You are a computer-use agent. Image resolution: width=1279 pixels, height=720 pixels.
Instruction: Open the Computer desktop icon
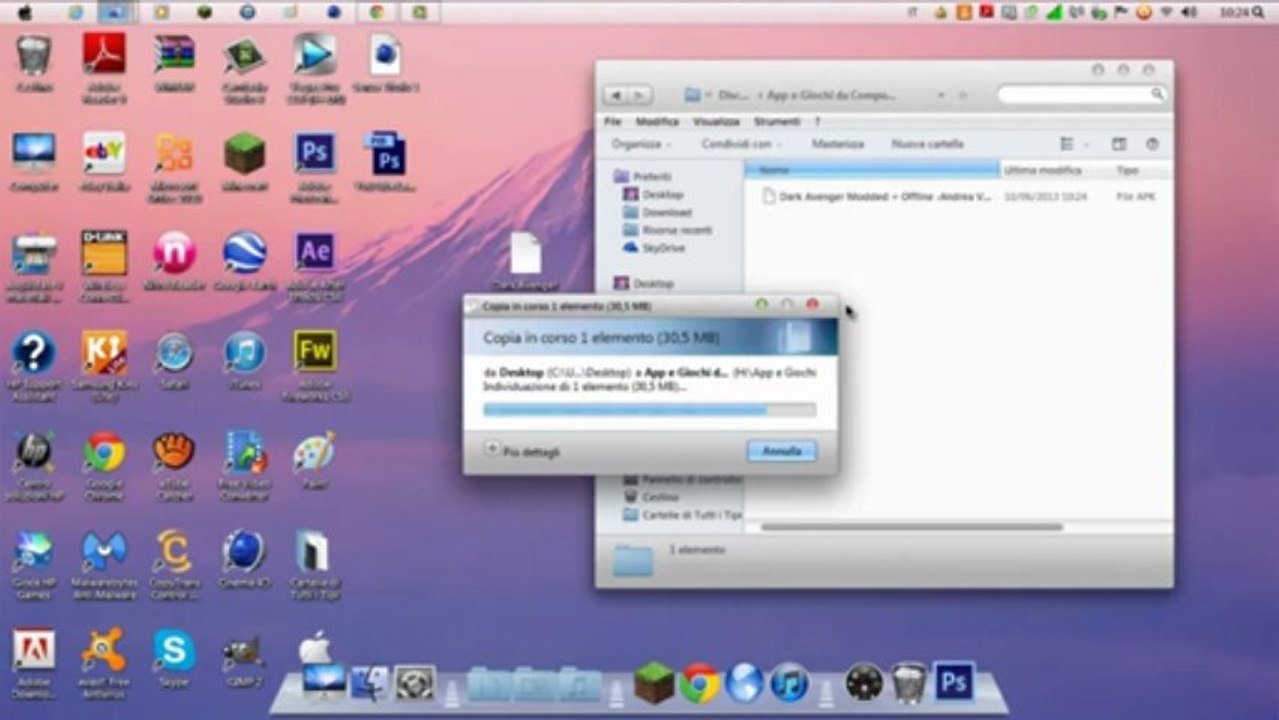pyautogui.click(x=34, y=153)
